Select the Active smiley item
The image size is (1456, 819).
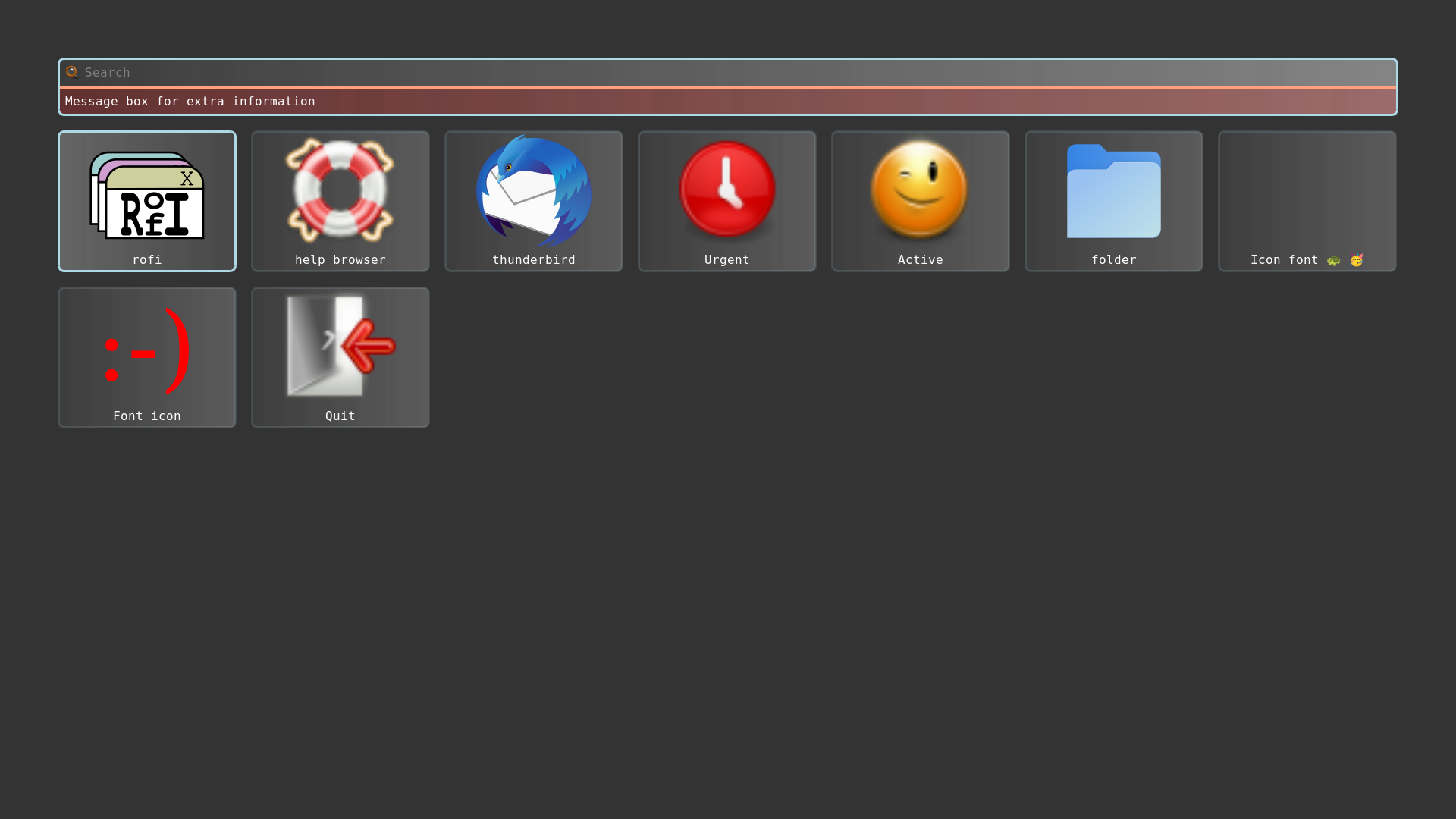(x=920, y=200)
